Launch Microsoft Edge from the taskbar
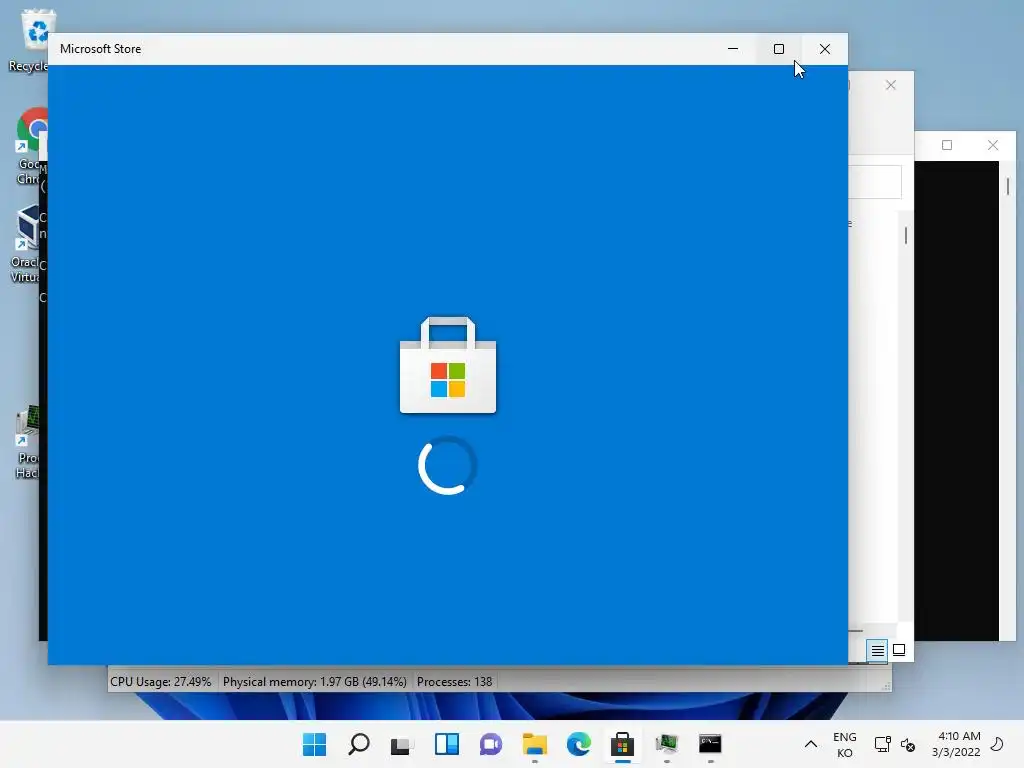The image size is (1024, 768). 579,744
